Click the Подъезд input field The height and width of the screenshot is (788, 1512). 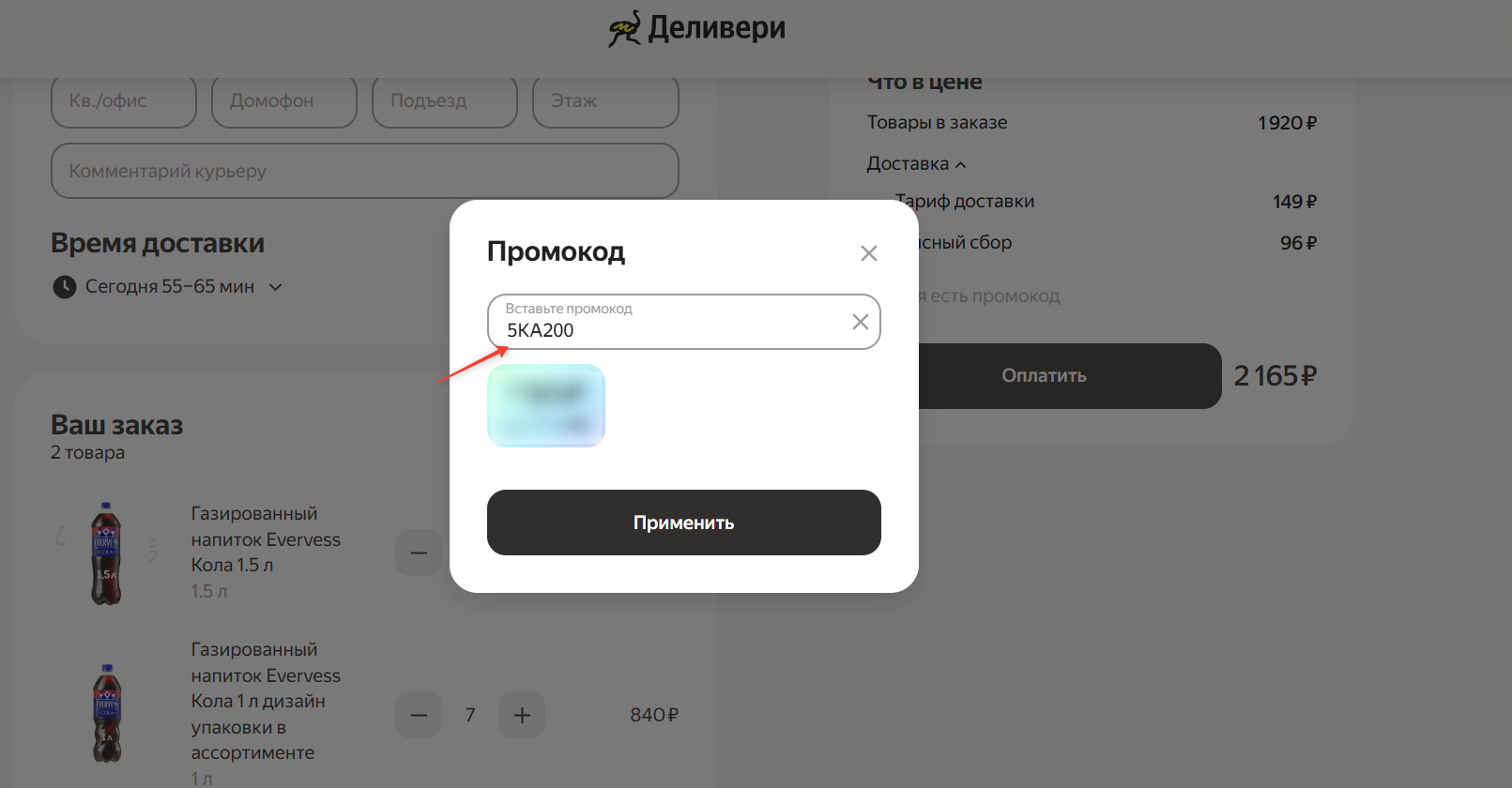tap(444, 101)
